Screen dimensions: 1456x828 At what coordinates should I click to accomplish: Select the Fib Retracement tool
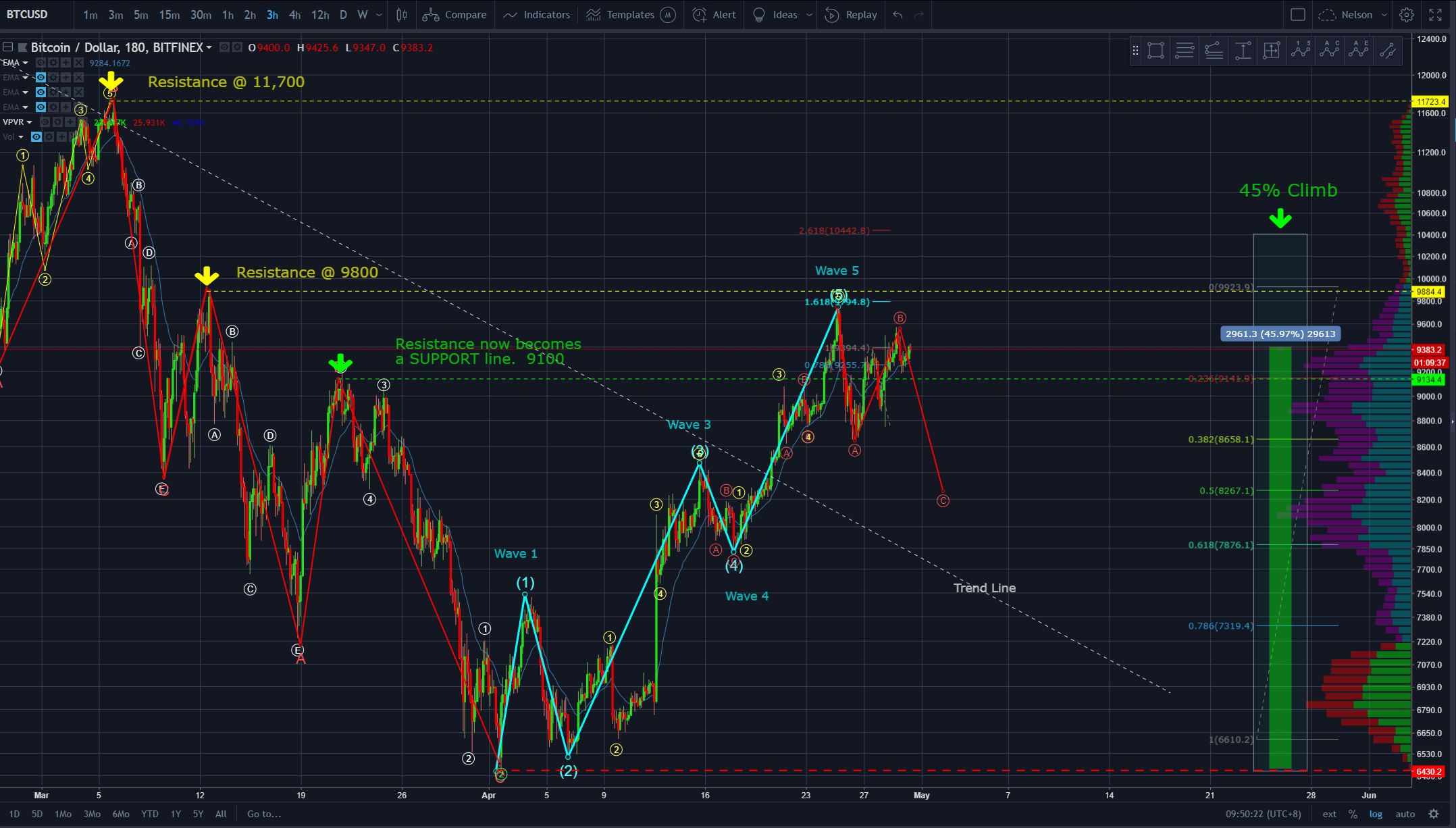click(1185, 51)
